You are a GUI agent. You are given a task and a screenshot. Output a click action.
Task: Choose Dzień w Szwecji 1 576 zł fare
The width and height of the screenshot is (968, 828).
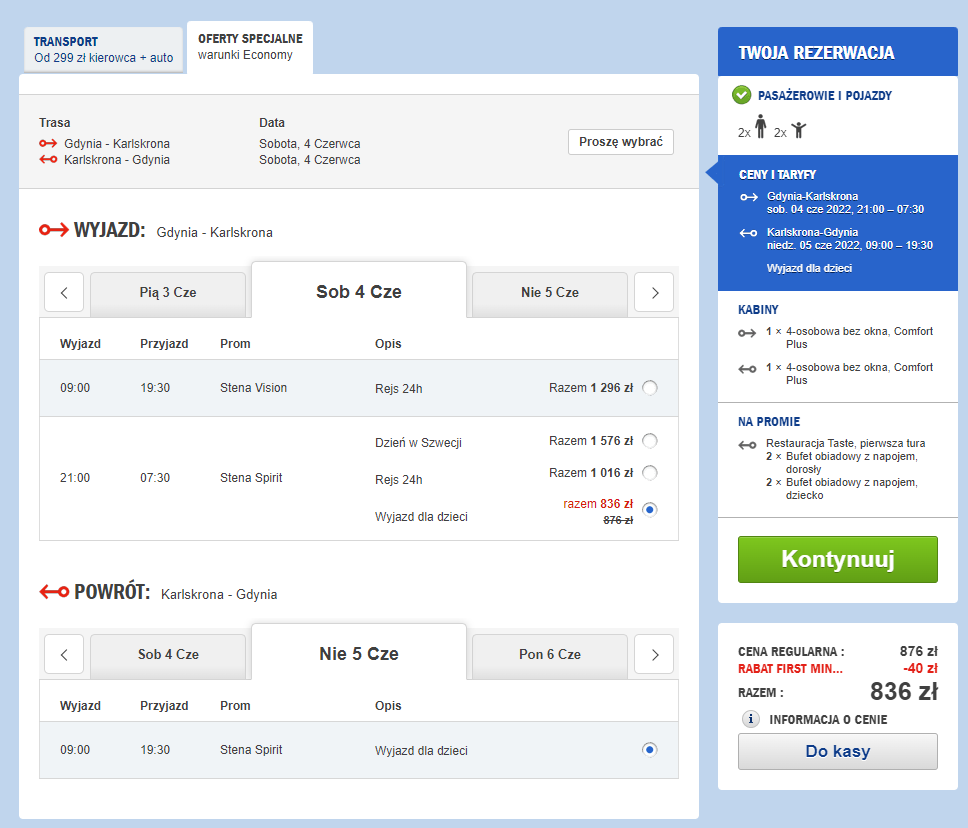tap(650, 441)
